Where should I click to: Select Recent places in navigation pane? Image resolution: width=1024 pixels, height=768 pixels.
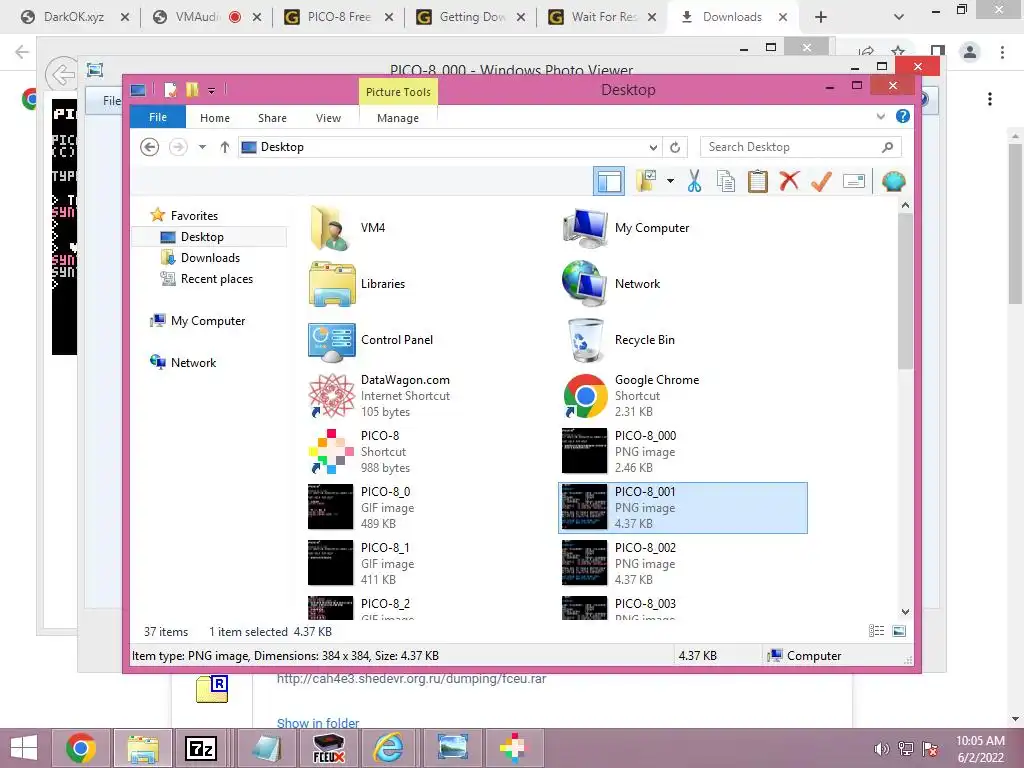point(217,279)
